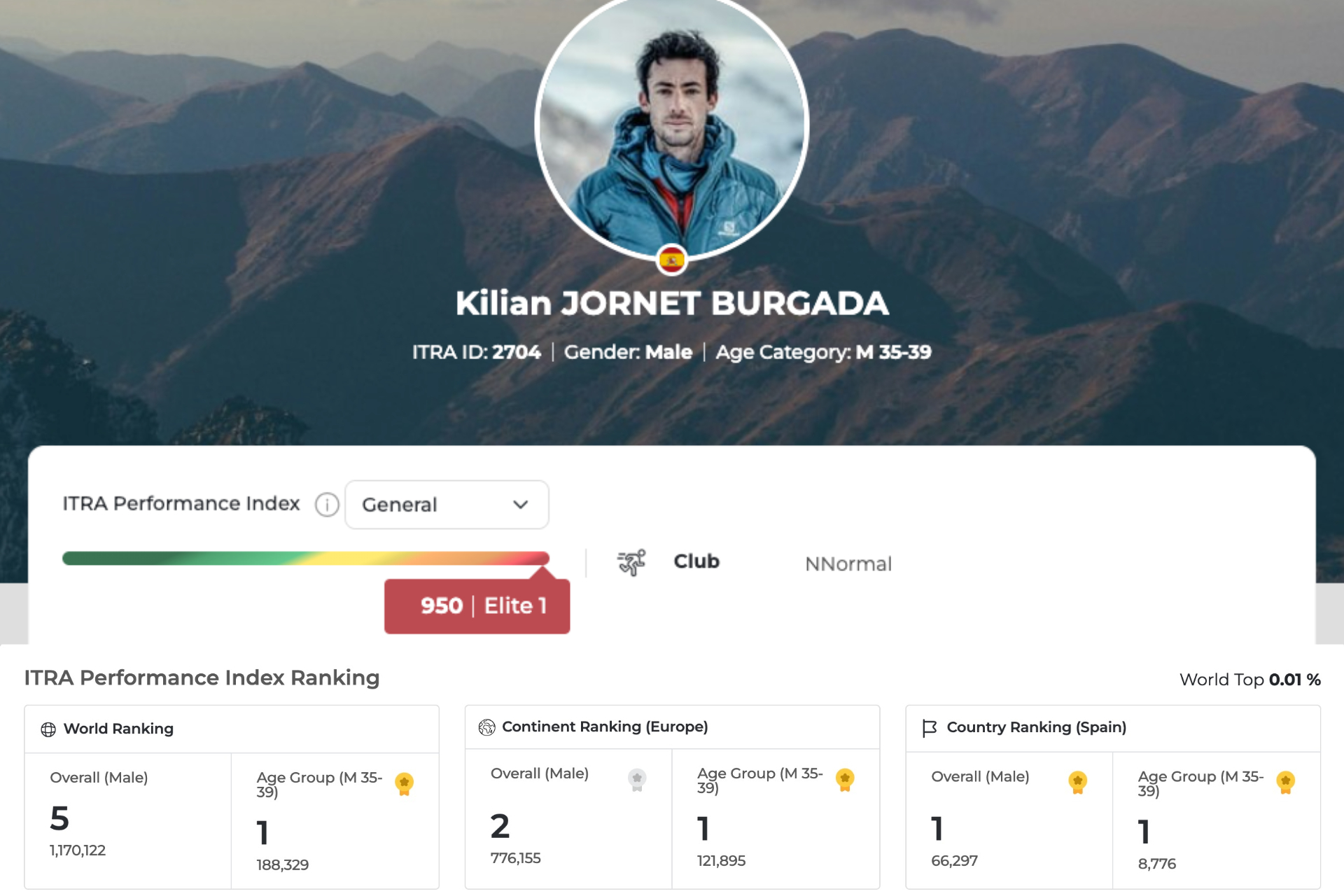
Task: Click gold medal in World Age Group ranking
Action: coord(404,783)
